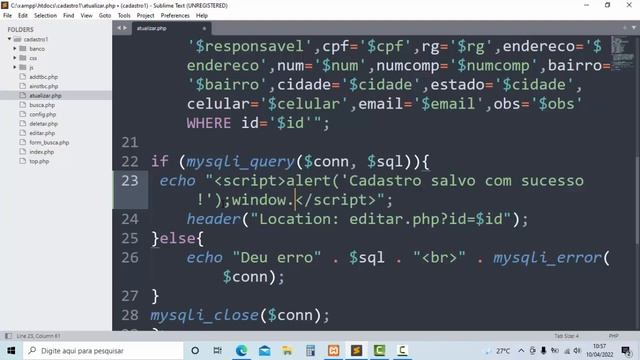The width and height of the screenshot is (640, 360).
Task: Click the file icon beside index.php
Action: [23, 152]
